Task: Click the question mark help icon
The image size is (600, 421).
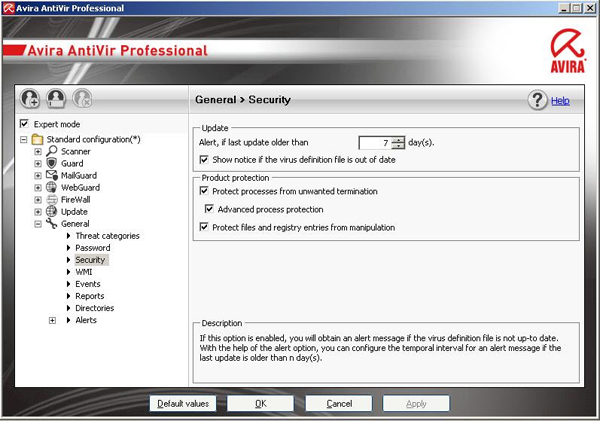Action: (538, 100)
